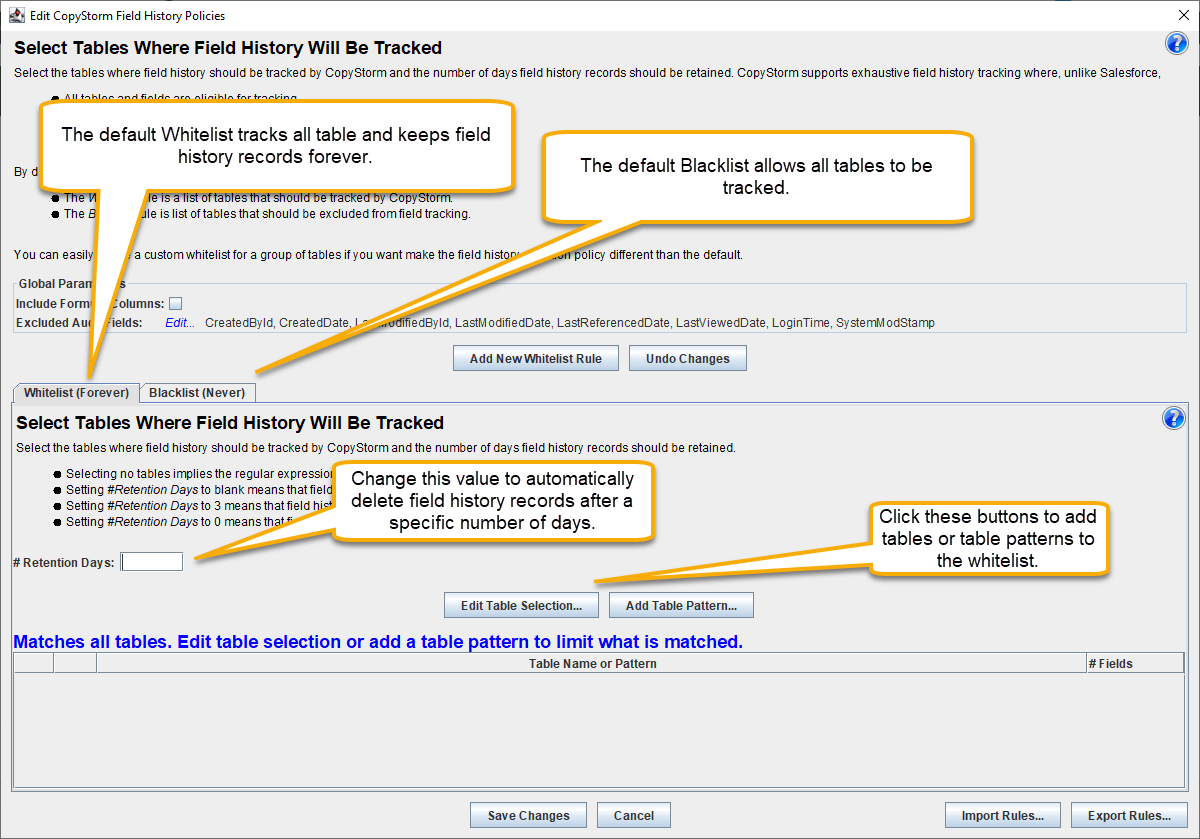Click the Add Table Pattern button
The width and height of the screenshot is (1200, 839).
681,605
